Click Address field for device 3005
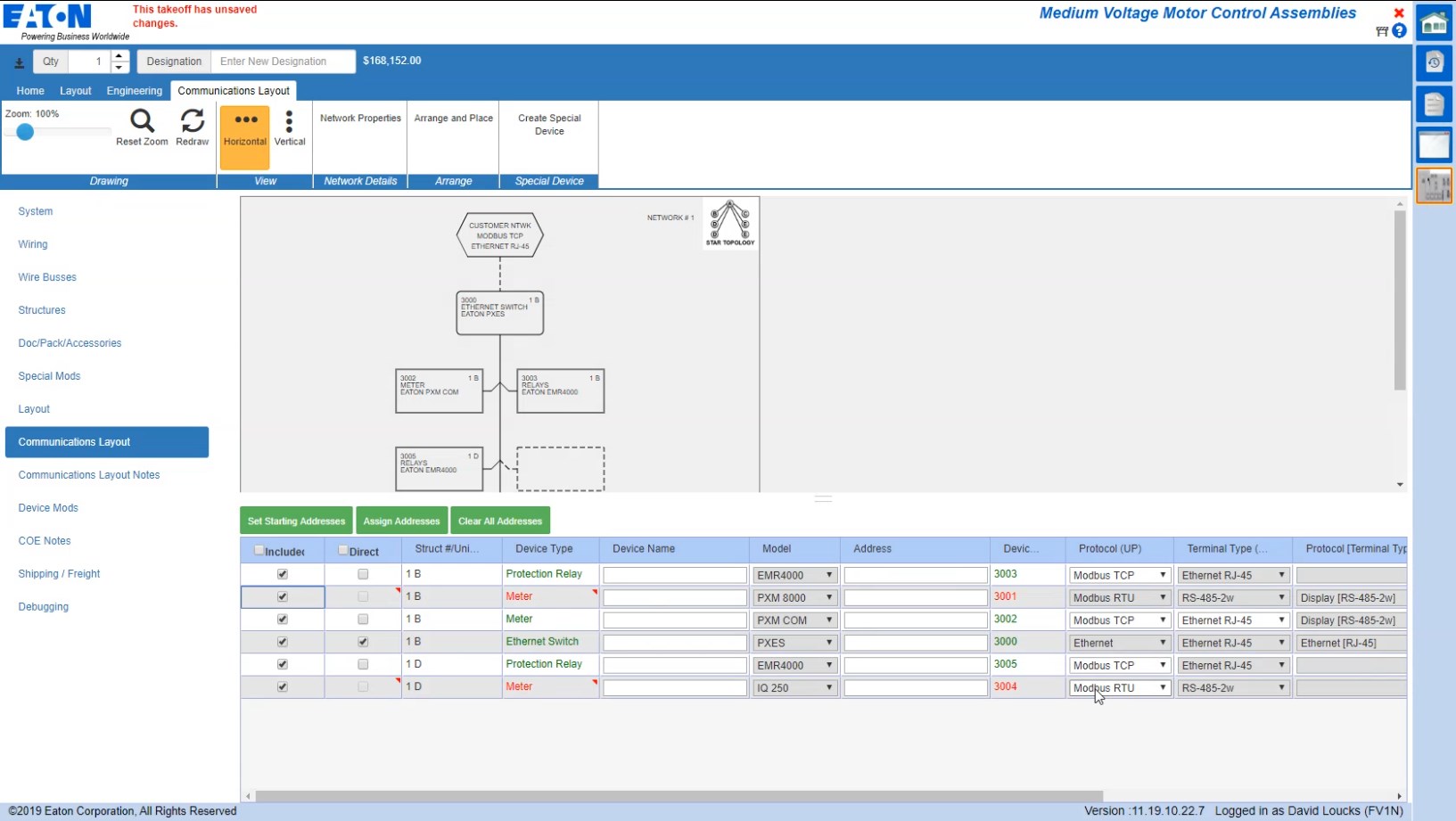This screenshot has height=821, width=1456. [x=916, y=665]
